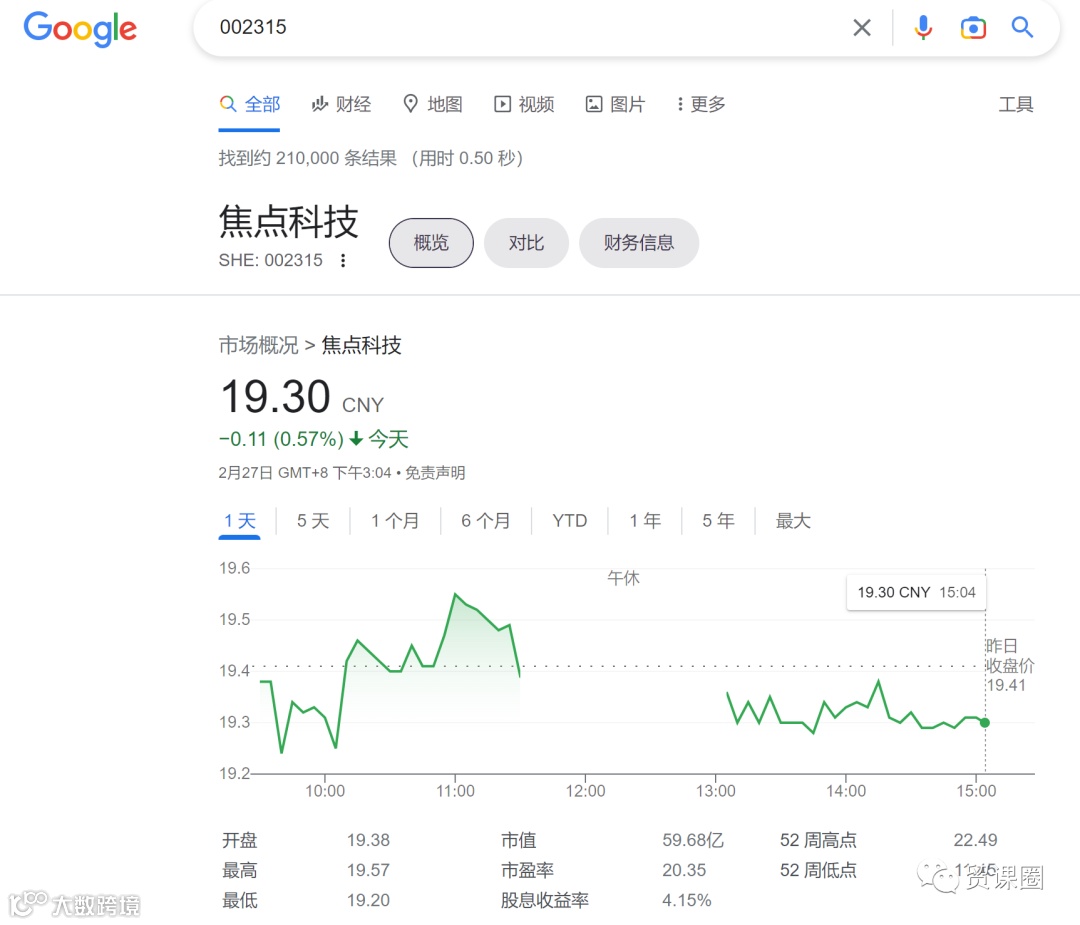Click the 找到约 210,000 条结果 stats text

click(x=308, y=158)
